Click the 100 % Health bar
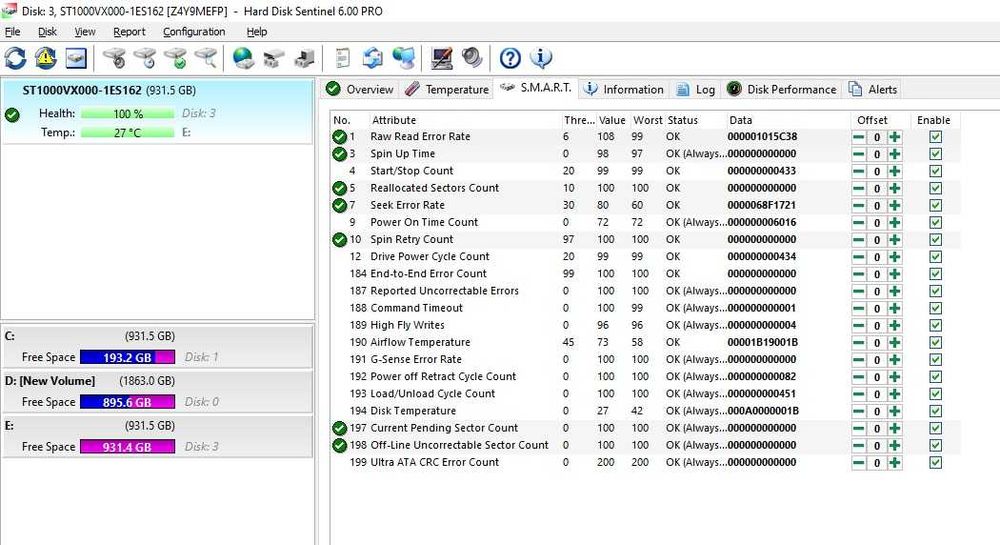Screen dimensions: 1000x545 [x=128, y=113]
